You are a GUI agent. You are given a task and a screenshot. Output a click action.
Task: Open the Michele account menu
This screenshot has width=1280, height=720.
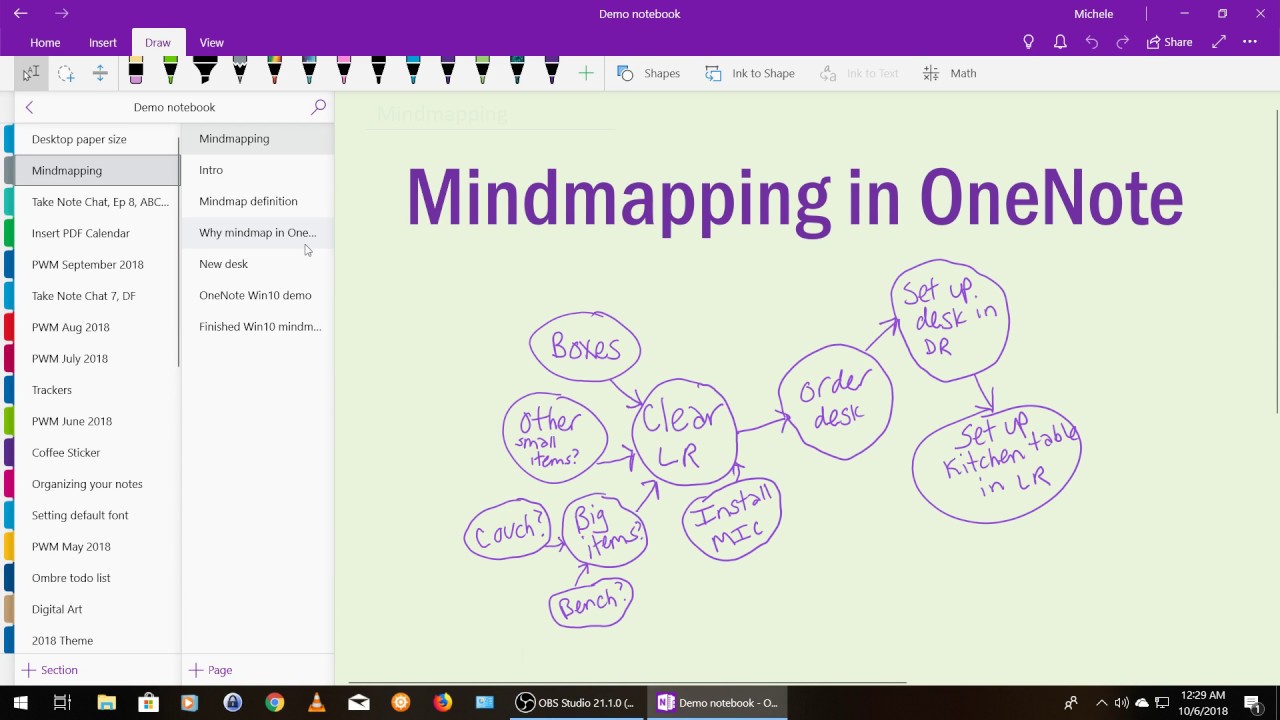pyautogui.click(x=1093, y=14)
